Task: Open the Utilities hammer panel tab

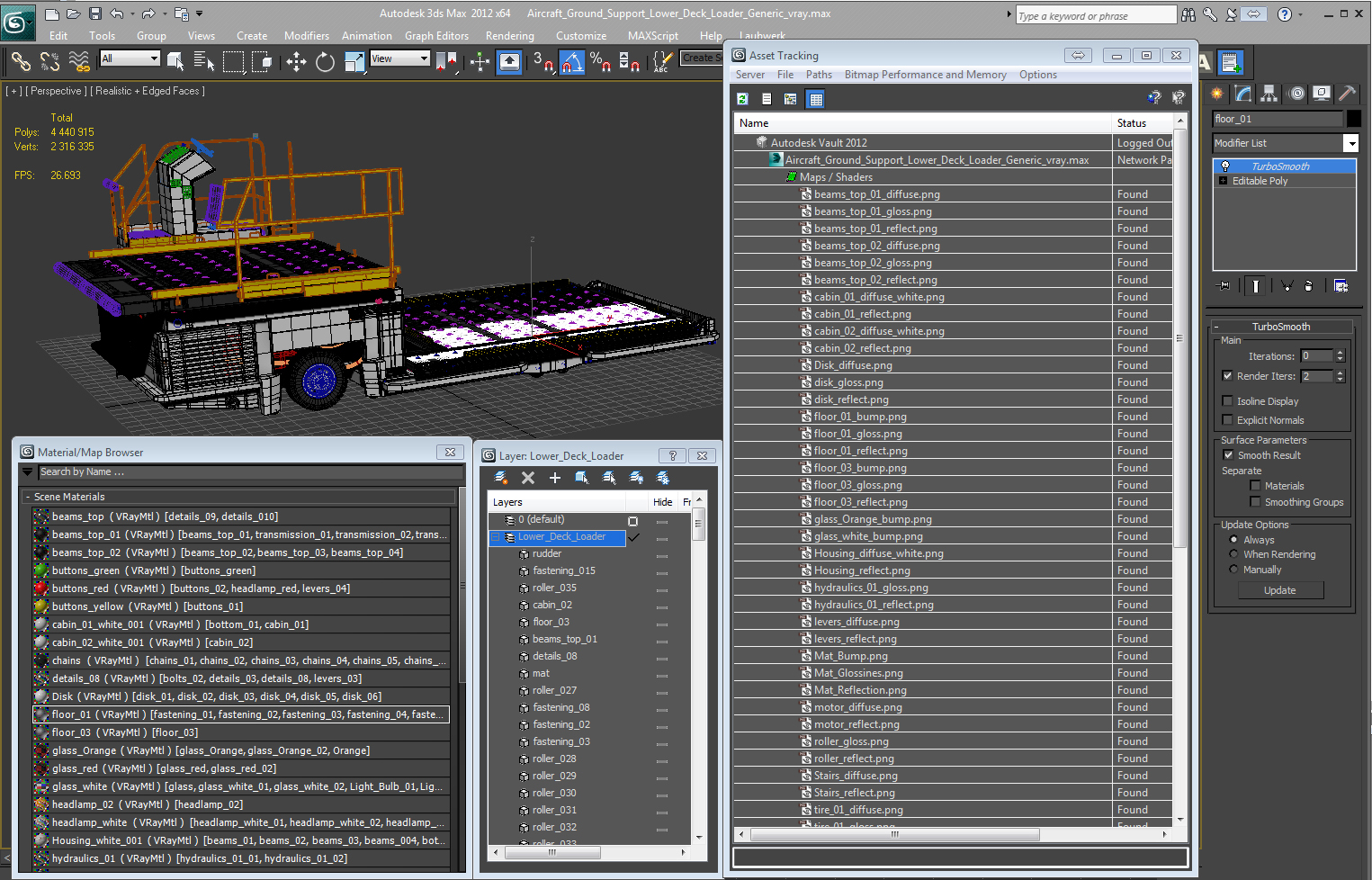Action: (1347, 93)
